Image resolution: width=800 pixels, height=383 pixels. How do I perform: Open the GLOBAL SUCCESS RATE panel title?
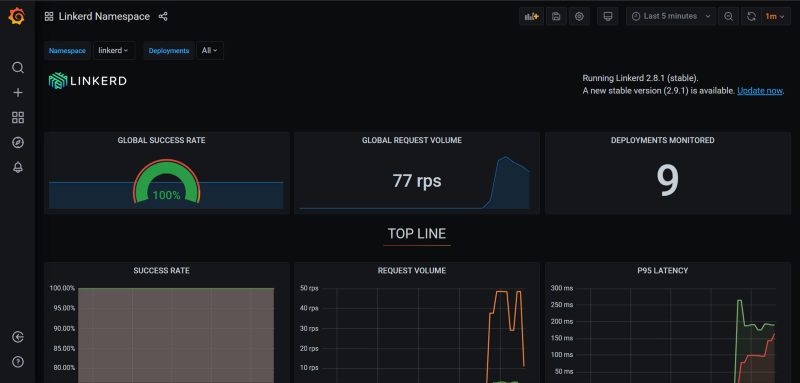coord(162,140)
